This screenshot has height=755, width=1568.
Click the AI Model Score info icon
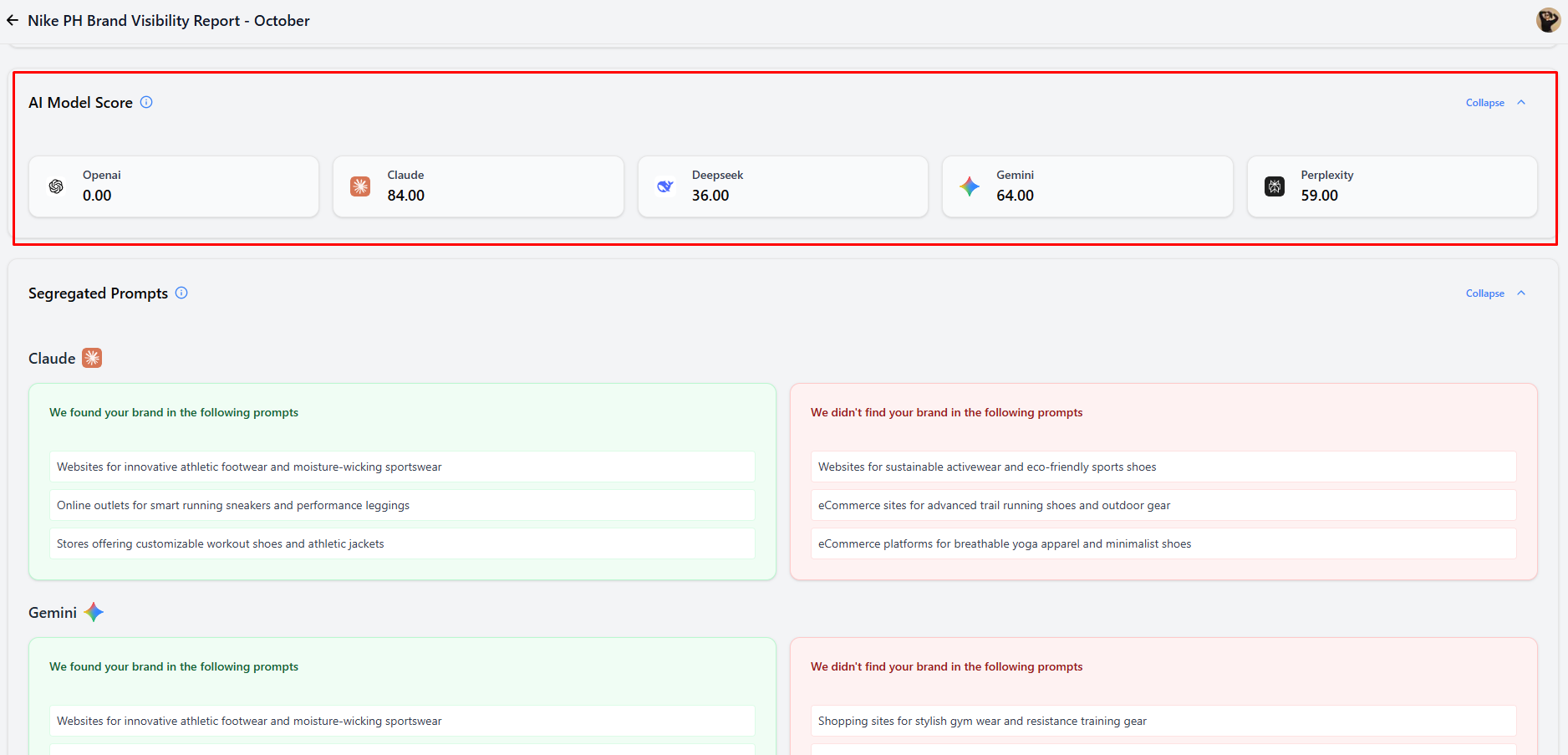click(146, 102)
